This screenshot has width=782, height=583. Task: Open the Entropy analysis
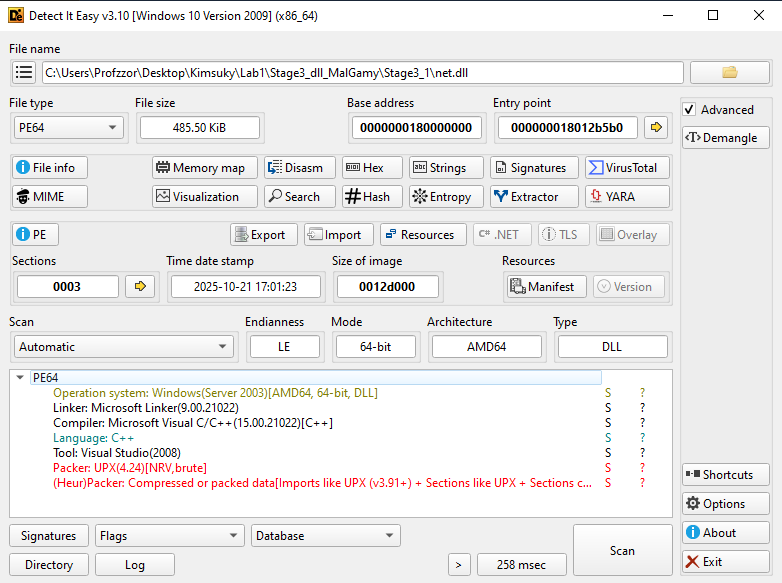coord(446,196)
